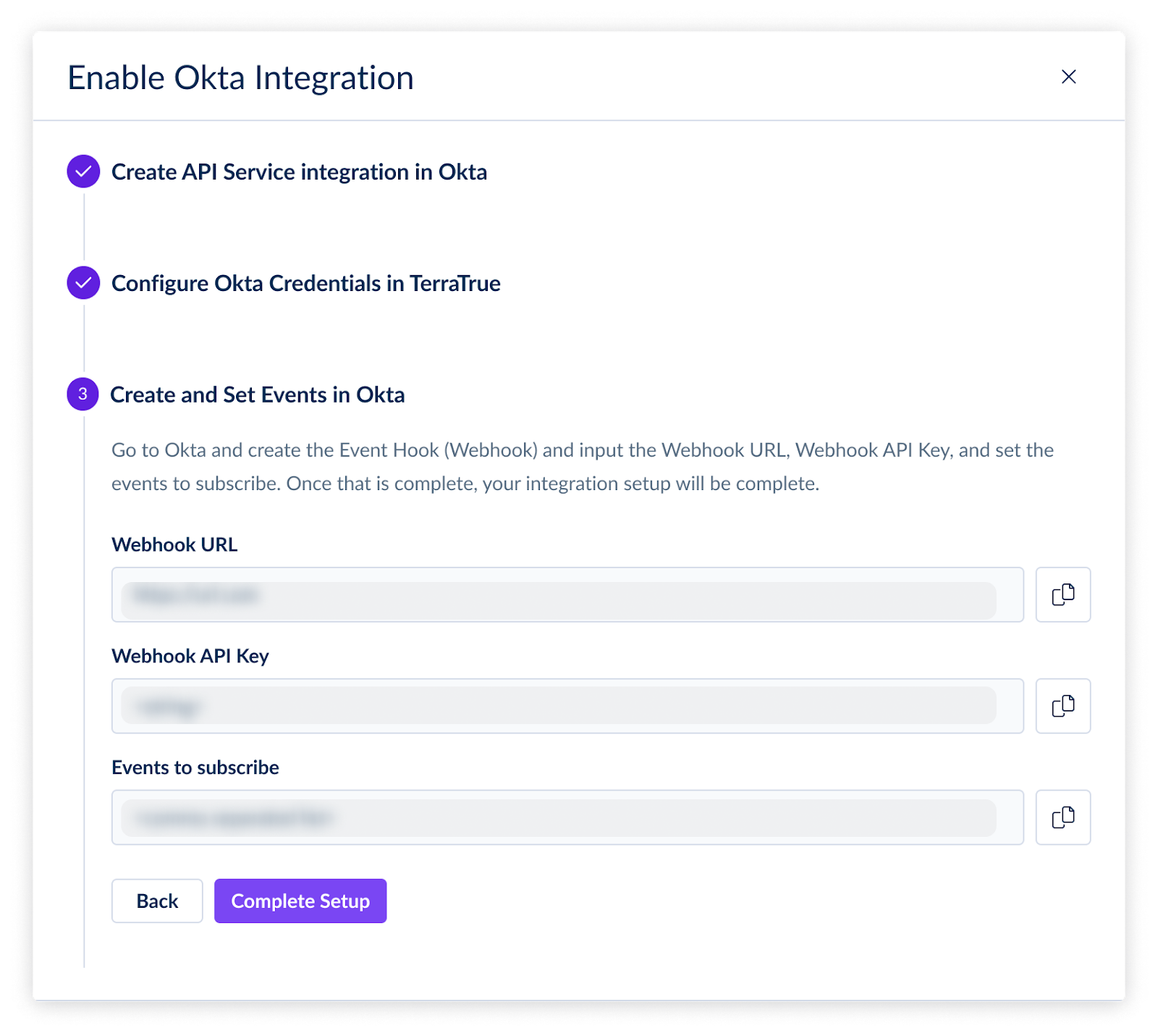Select the Events to subscribe field
This screenshot has width=1158, height=1036.
point(567,817)
